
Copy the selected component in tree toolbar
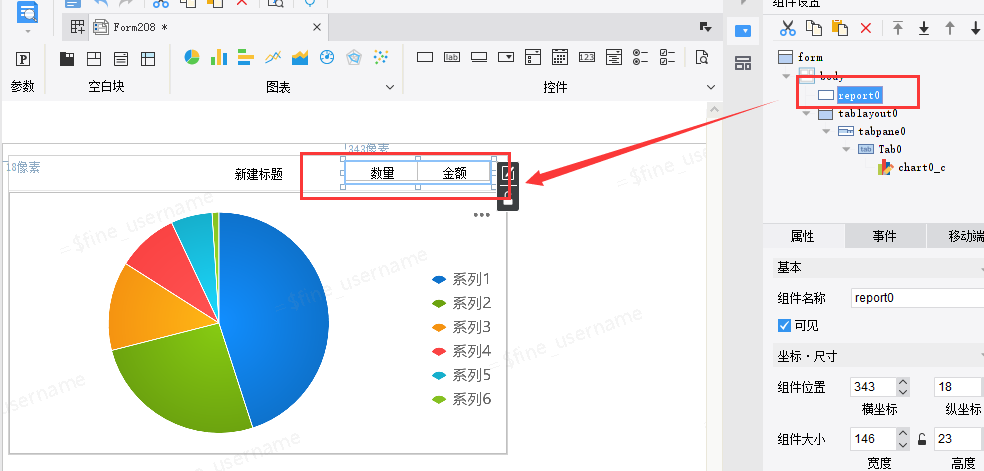point(814,28)
